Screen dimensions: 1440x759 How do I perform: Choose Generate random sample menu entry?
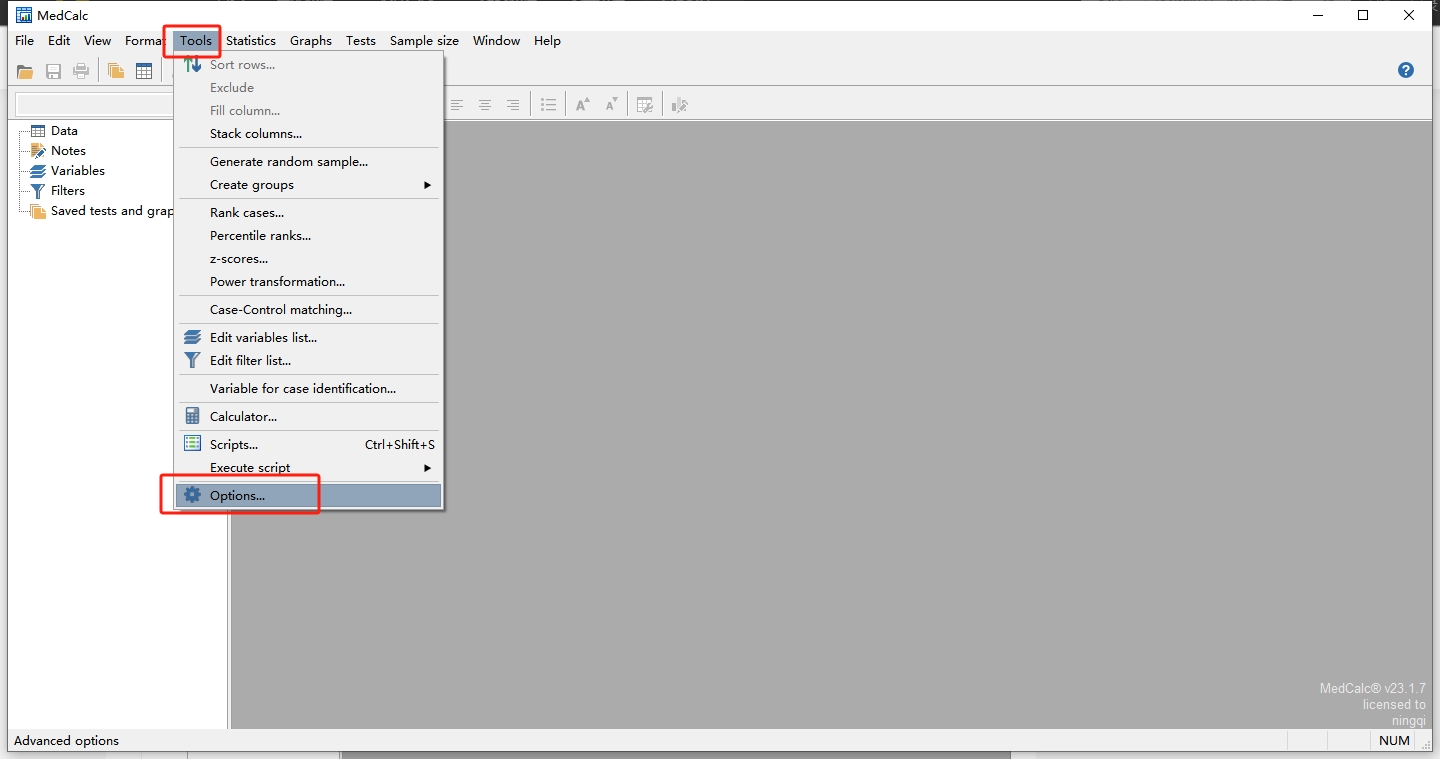tap(308, 162)
